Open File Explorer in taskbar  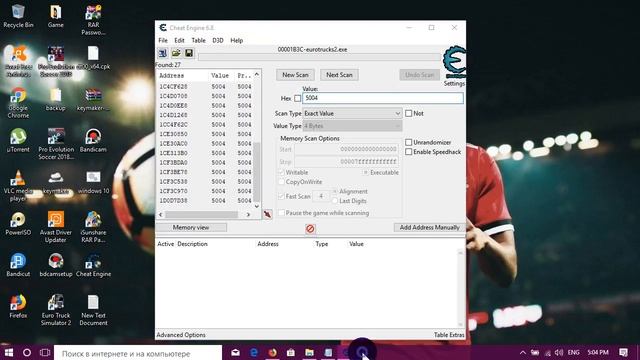pos(309,352)
